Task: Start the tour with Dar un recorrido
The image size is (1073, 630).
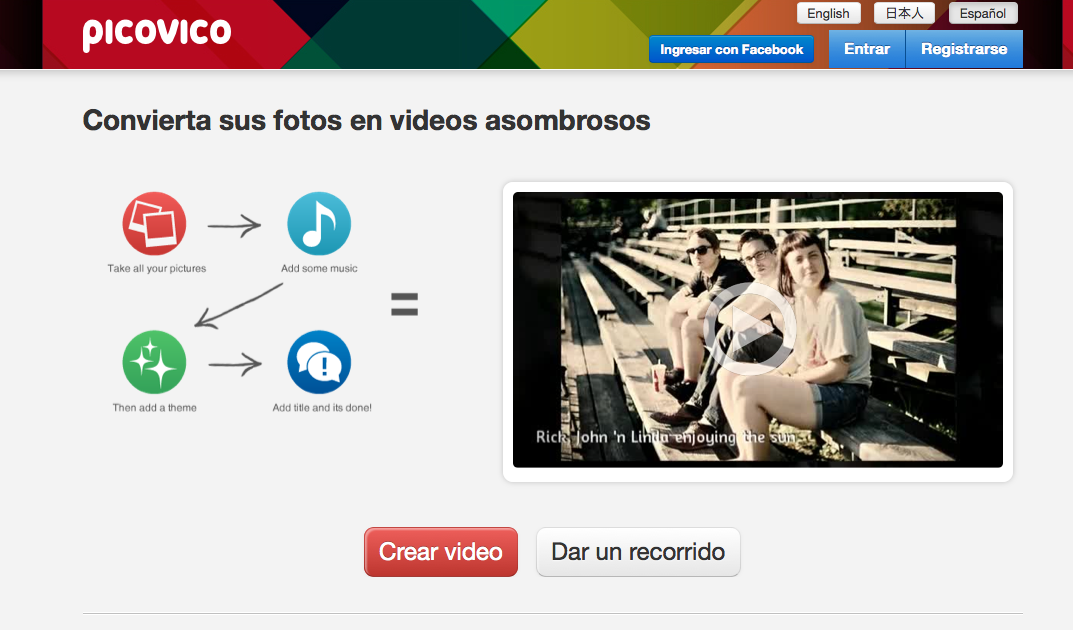Action: (638, 552)
